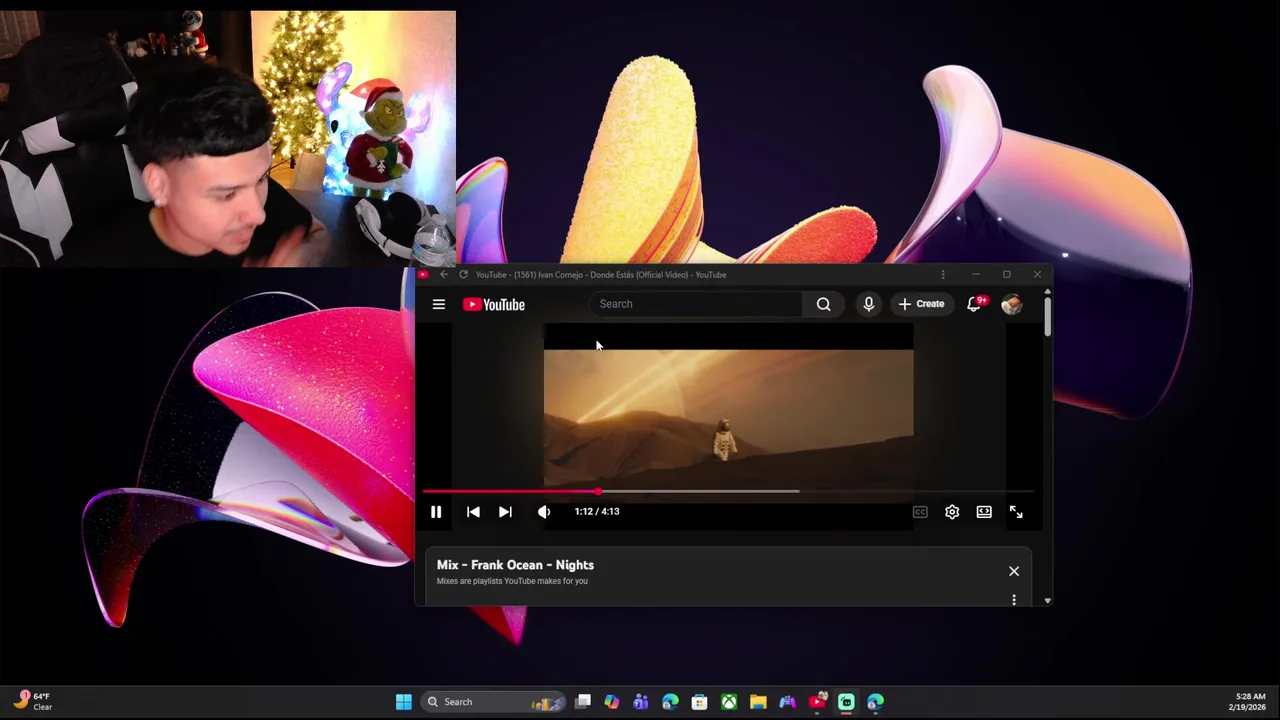The image size is (1280, 720).
Task: Open Microsoft Teams from the taskbar
Action: [x=641, y=702]
